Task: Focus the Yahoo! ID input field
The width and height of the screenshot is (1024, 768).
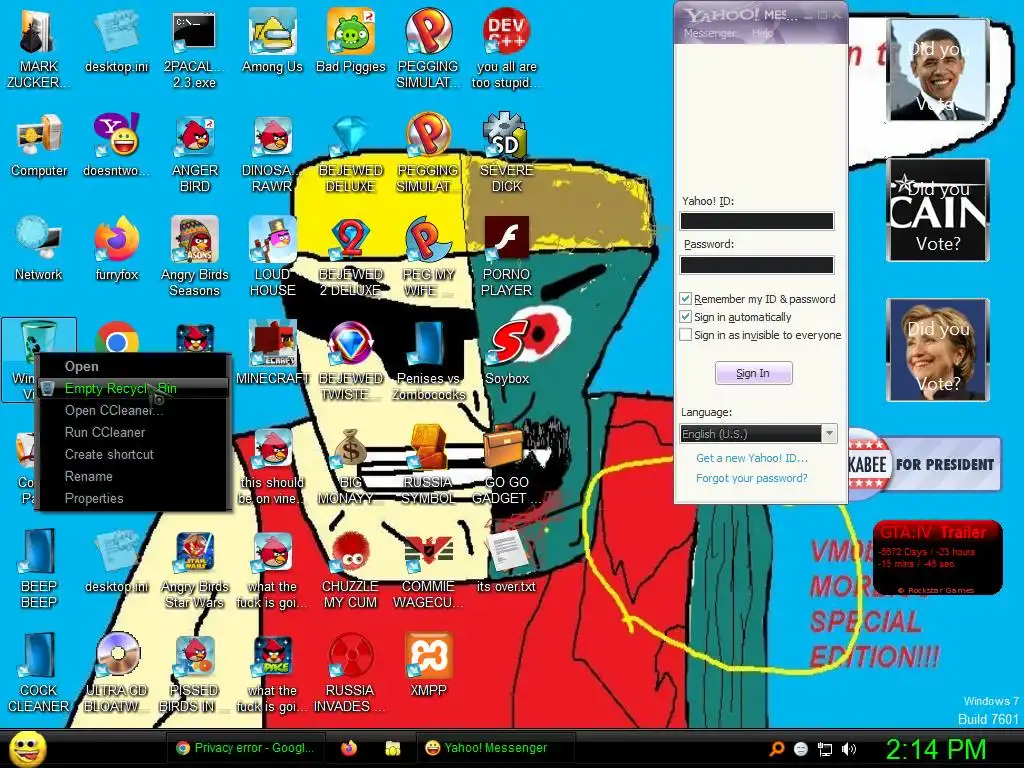Action: coord(757,221)
